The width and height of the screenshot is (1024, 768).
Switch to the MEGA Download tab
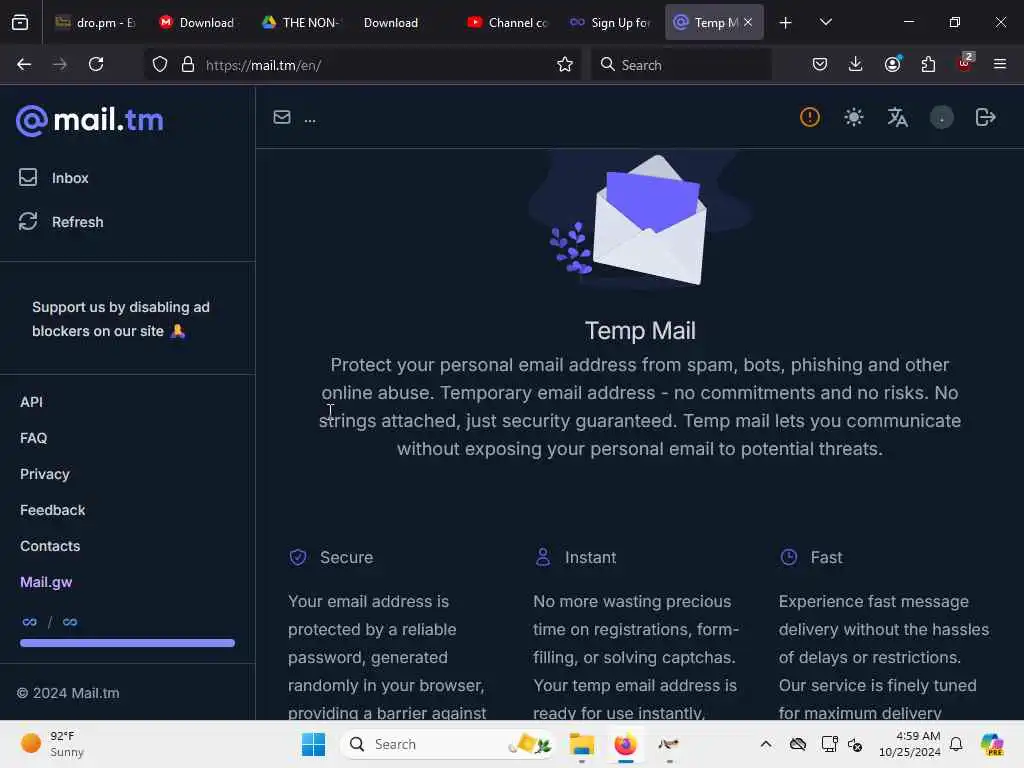[x=197, y=23]
